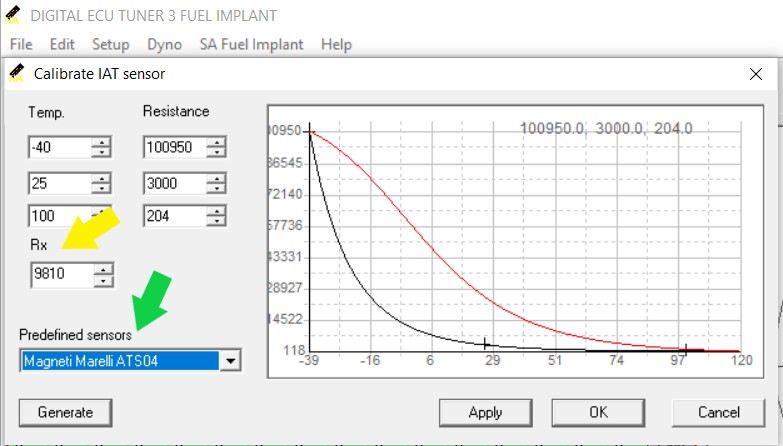Decrease the 204 resistance spinner down arrow
This screenshot has height=446, width=783.
216,222
